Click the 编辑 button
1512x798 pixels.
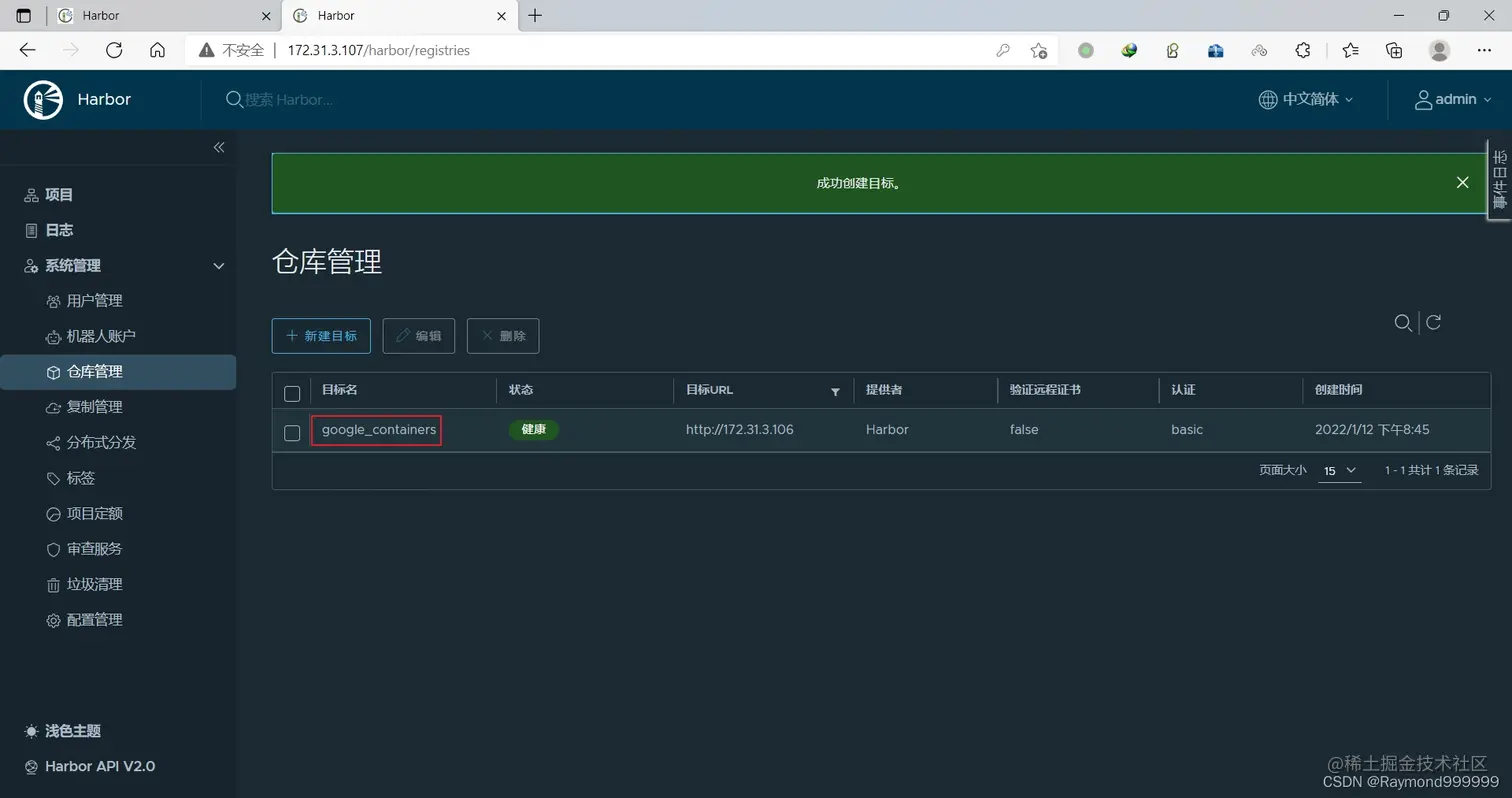tap(419, 336)
